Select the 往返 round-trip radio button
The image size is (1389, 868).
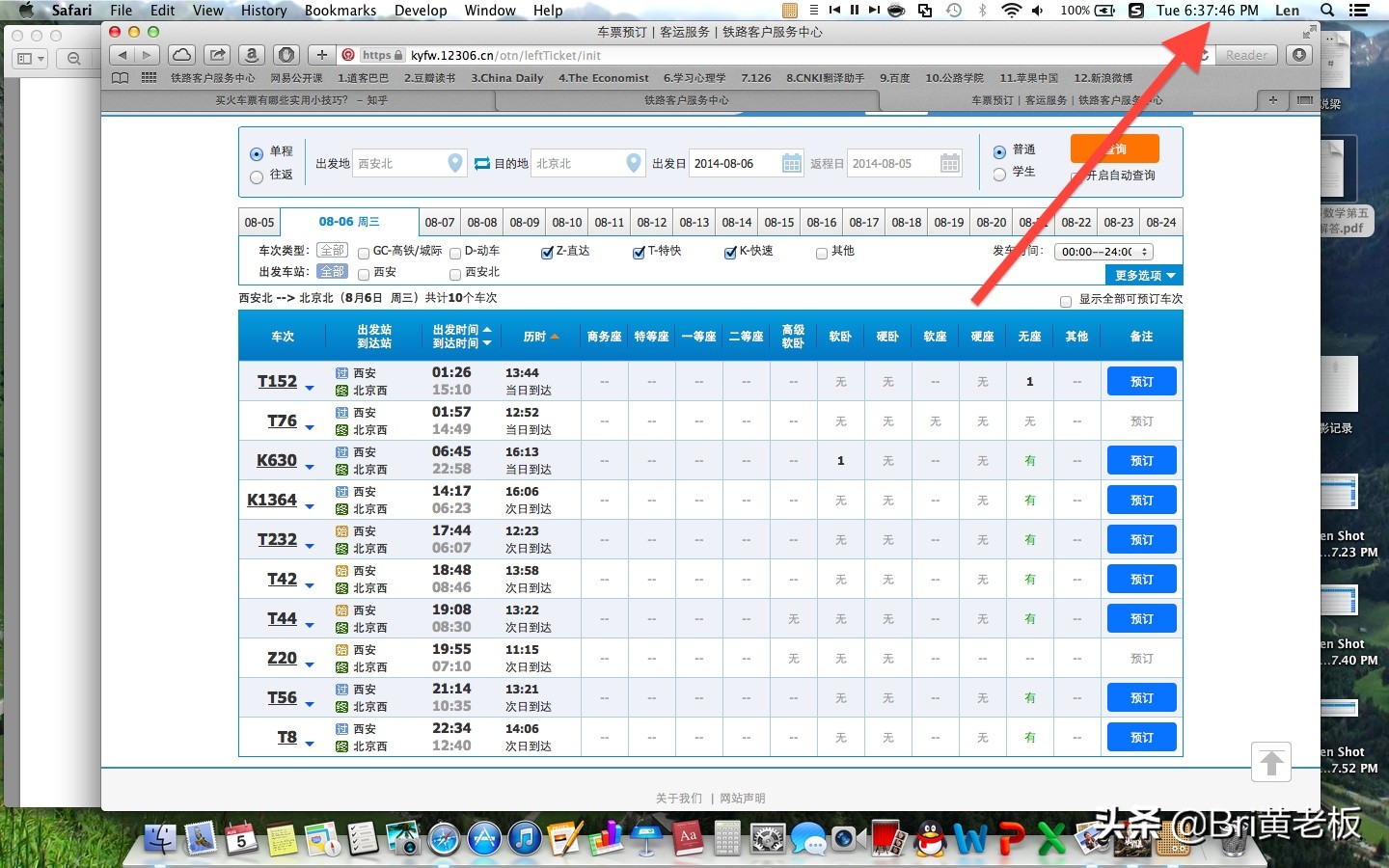257,176
